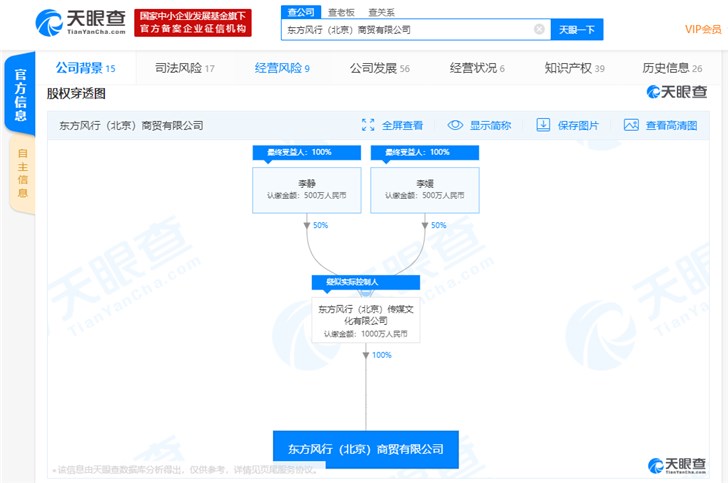Click the 保存图片 button
The width and height of the screenshot is (728, 483).
[567, 125]
